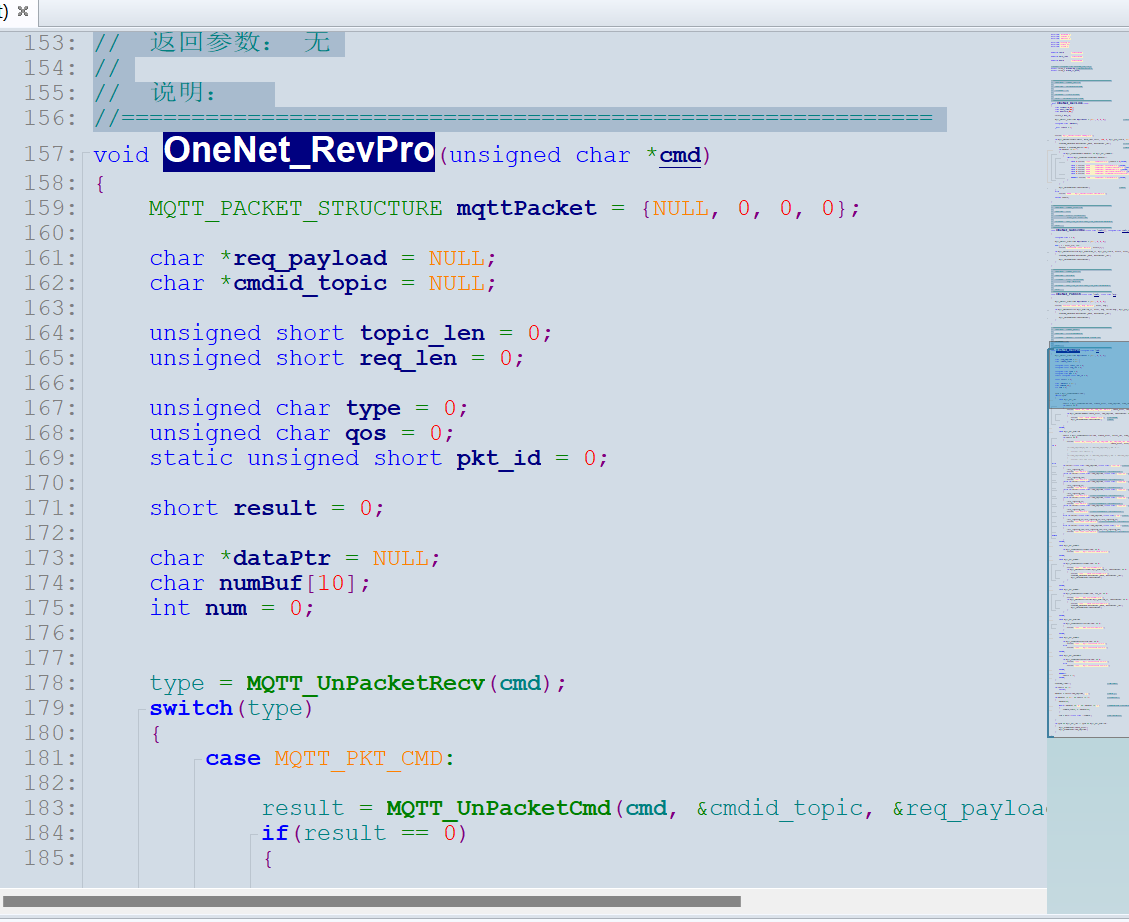Click the cmd parameter in the function signature
The image size is (1129, 922).
[x=680, y=155]
